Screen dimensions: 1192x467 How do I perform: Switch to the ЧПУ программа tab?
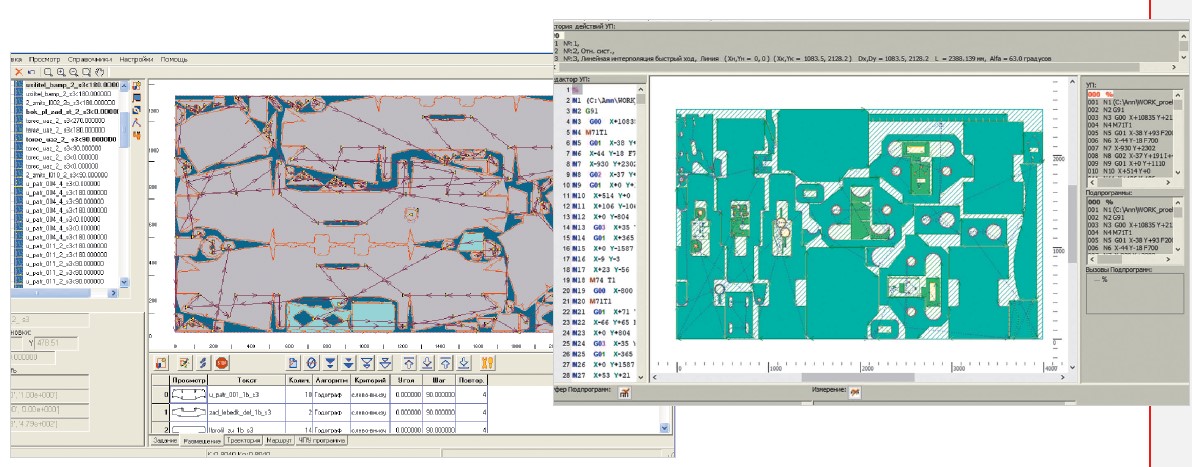(x=321, y=440)
